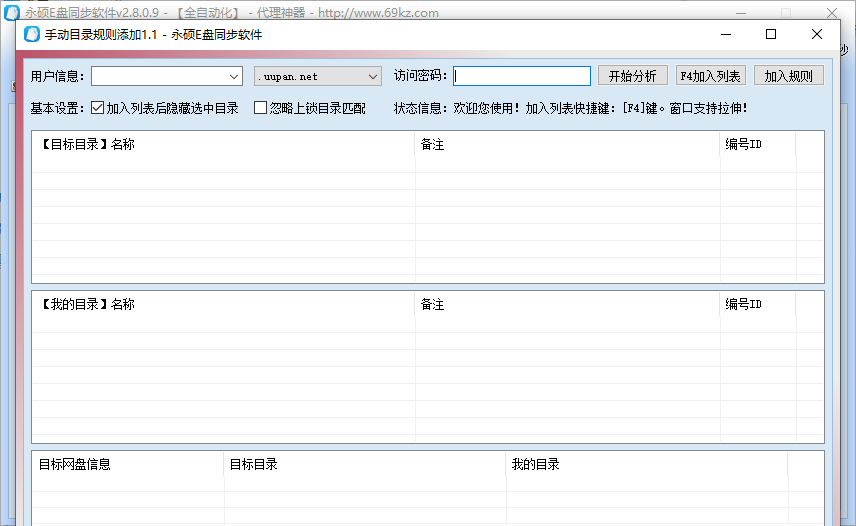856x526 pixels.
Task: Click the 加入规则 button
Action: (788, 76)
